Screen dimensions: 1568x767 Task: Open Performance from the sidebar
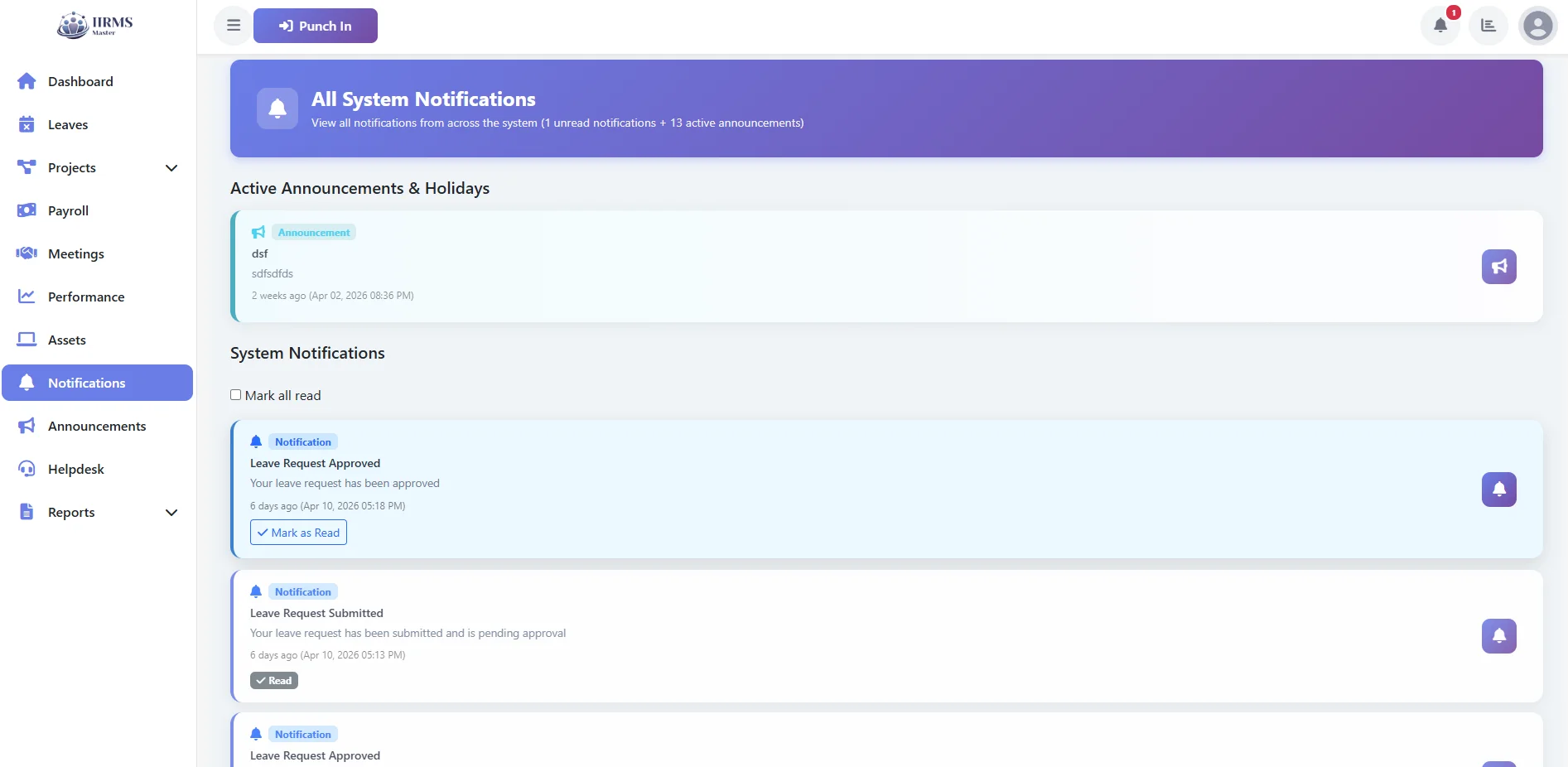[98, 297]
